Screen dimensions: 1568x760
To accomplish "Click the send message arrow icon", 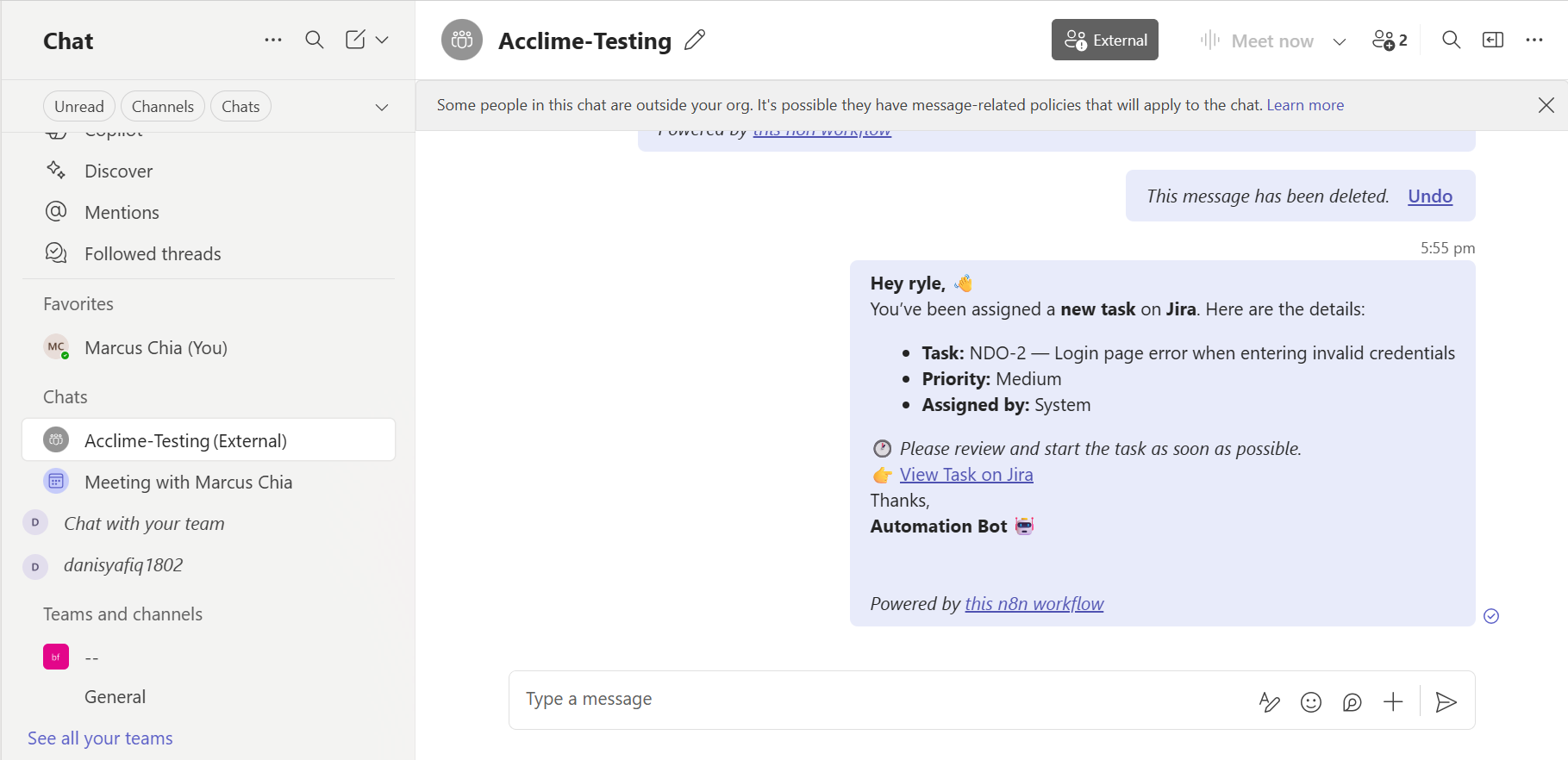I will (x=1446, y=702).
